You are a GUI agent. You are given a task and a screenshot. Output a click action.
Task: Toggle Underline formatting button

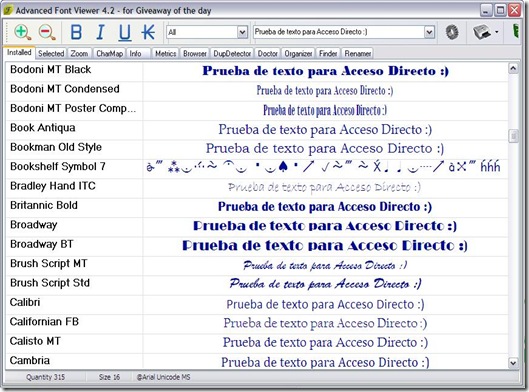coord(124,33)
